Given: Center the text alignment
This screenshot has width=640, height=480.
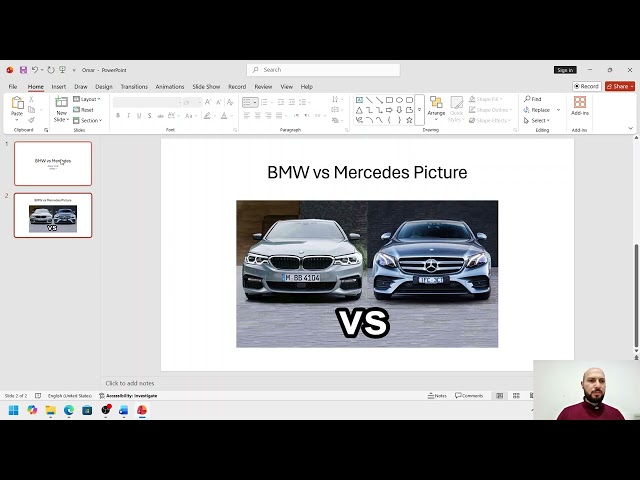Looking at the screenshot, I should click(258, 116).
